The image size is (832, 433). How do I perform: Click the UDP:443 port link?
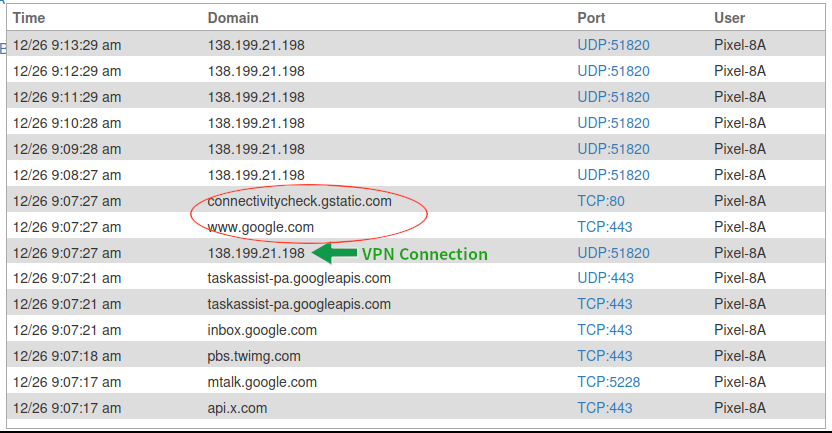(605, 278)
